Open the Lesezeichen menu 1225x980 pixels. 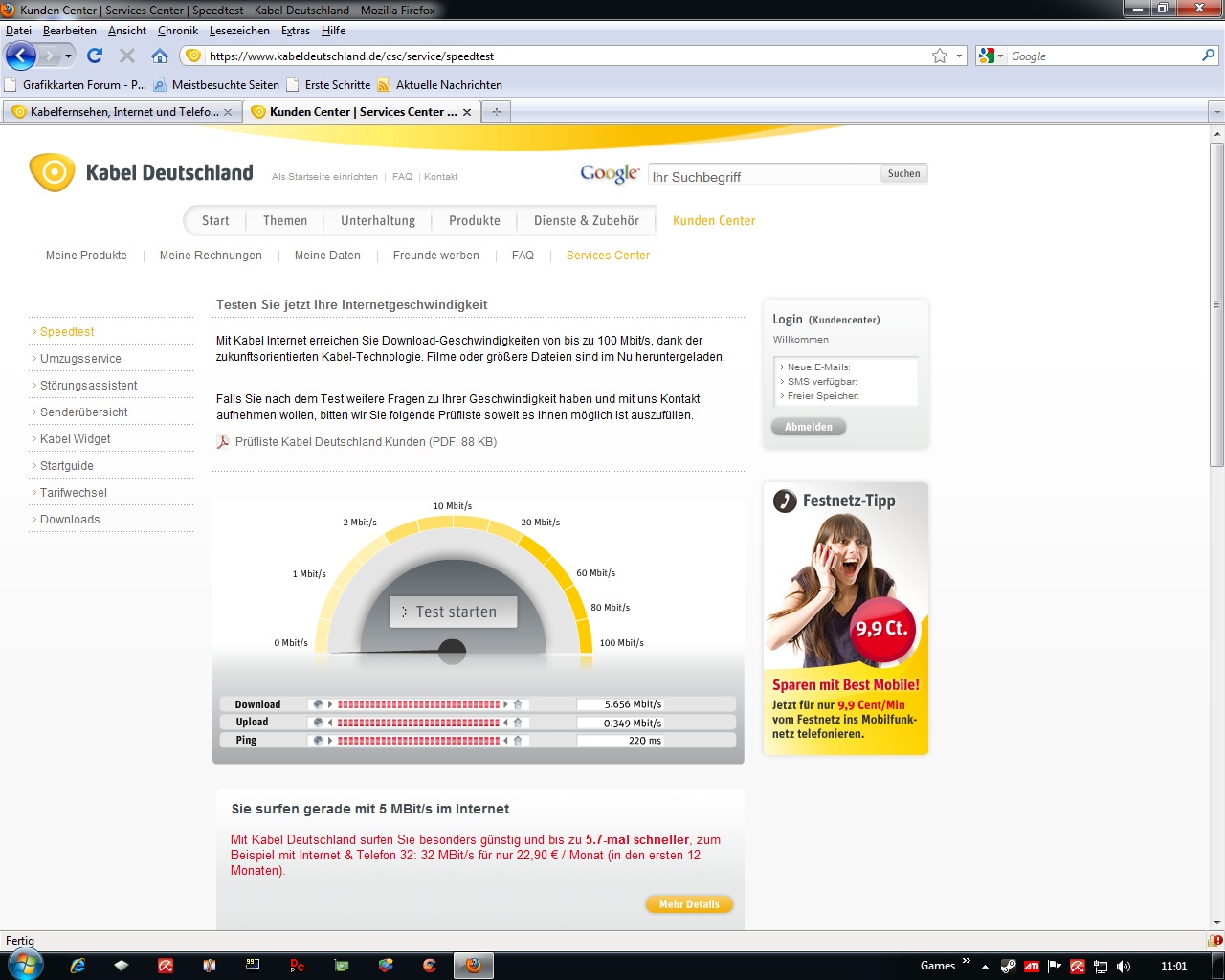pyautogui.click(x=239, y=31)
